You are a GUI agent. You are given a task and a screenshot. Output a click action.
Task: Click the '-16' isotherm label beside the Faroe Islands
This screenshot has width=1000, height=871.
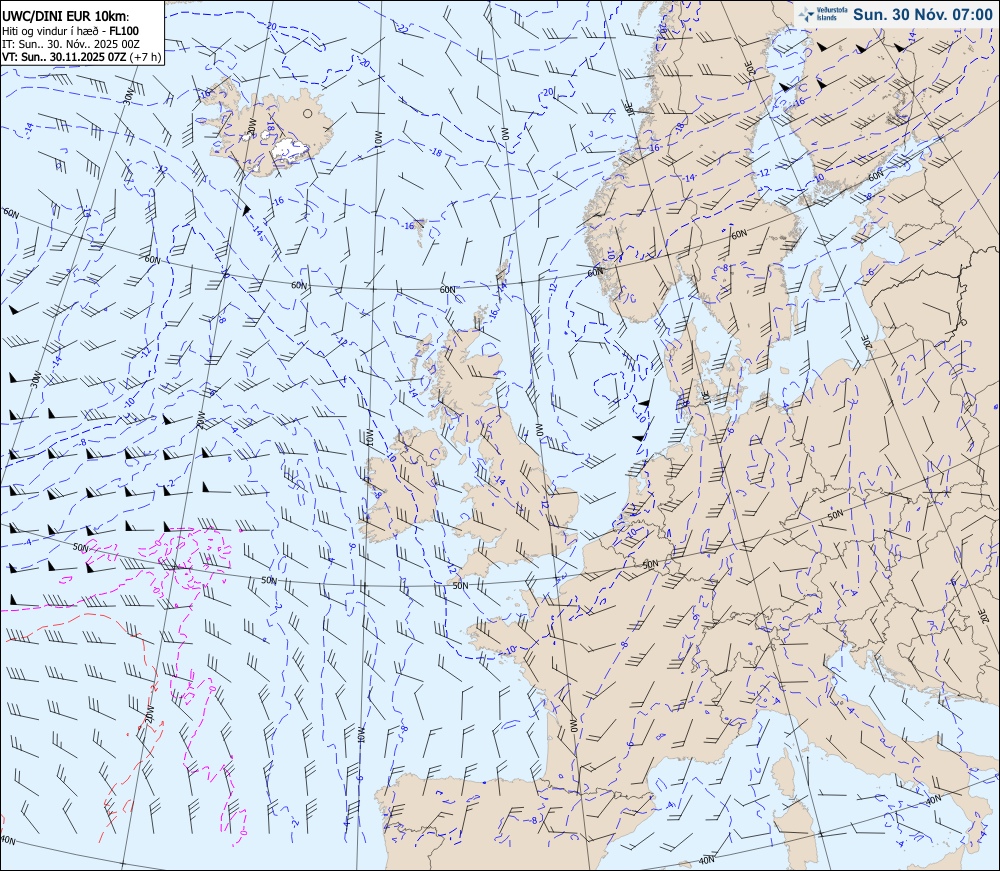tap(409, 225)
